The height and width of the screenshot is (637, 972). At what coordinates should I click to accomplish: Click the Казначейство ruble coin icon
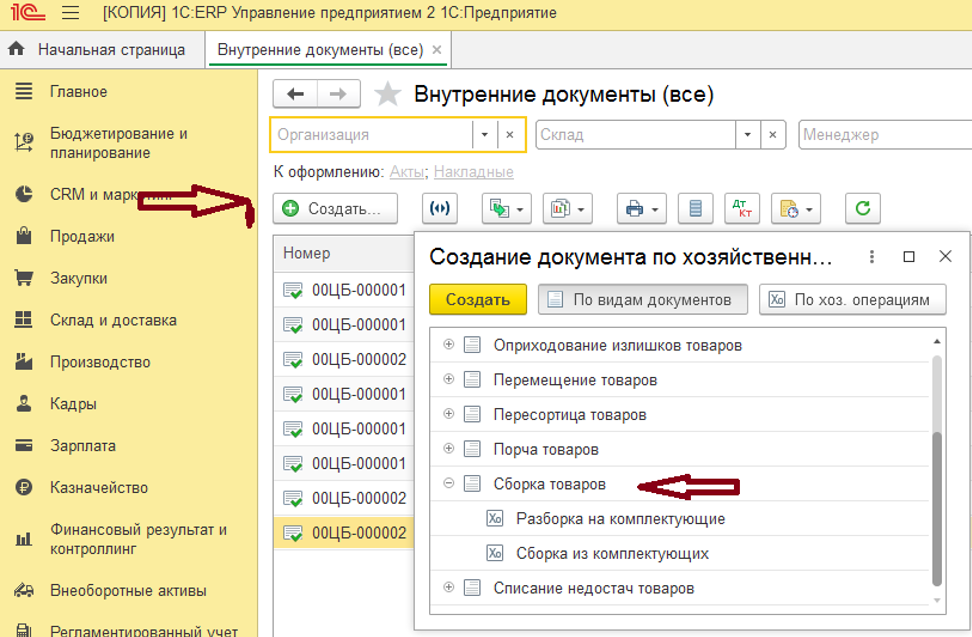coord(24,488)
